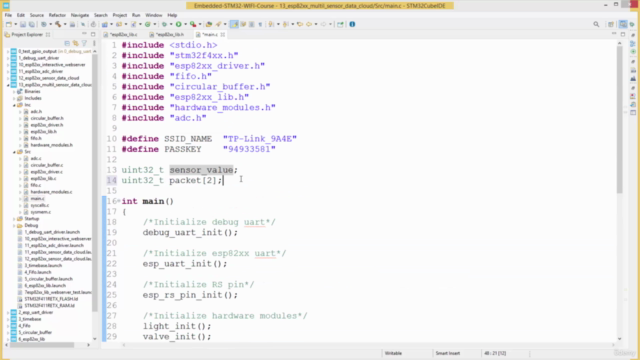Expand the 1_debug_uart_driver project
Screen dimensions: 640x360
[8, 58]
